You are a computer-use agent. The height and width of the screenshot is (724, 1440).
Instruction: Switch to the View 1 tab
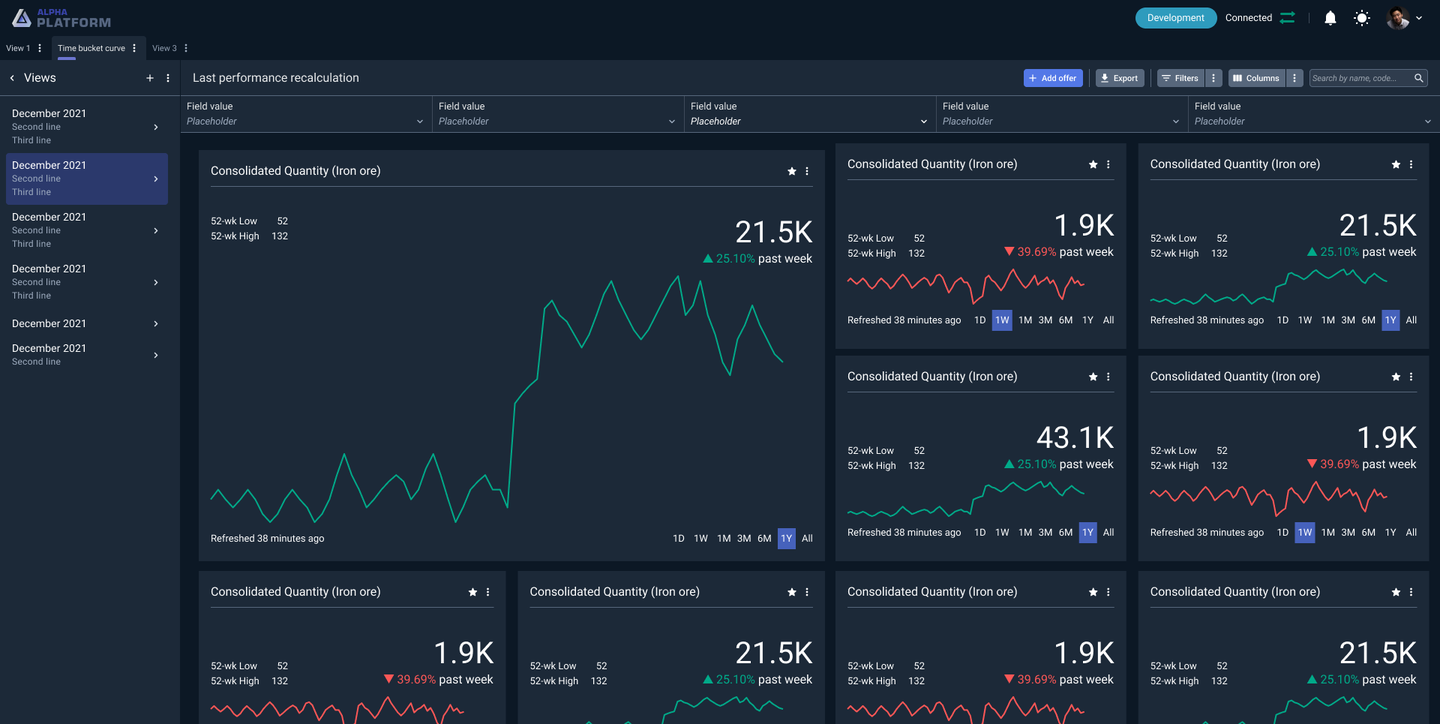(18, 48)
